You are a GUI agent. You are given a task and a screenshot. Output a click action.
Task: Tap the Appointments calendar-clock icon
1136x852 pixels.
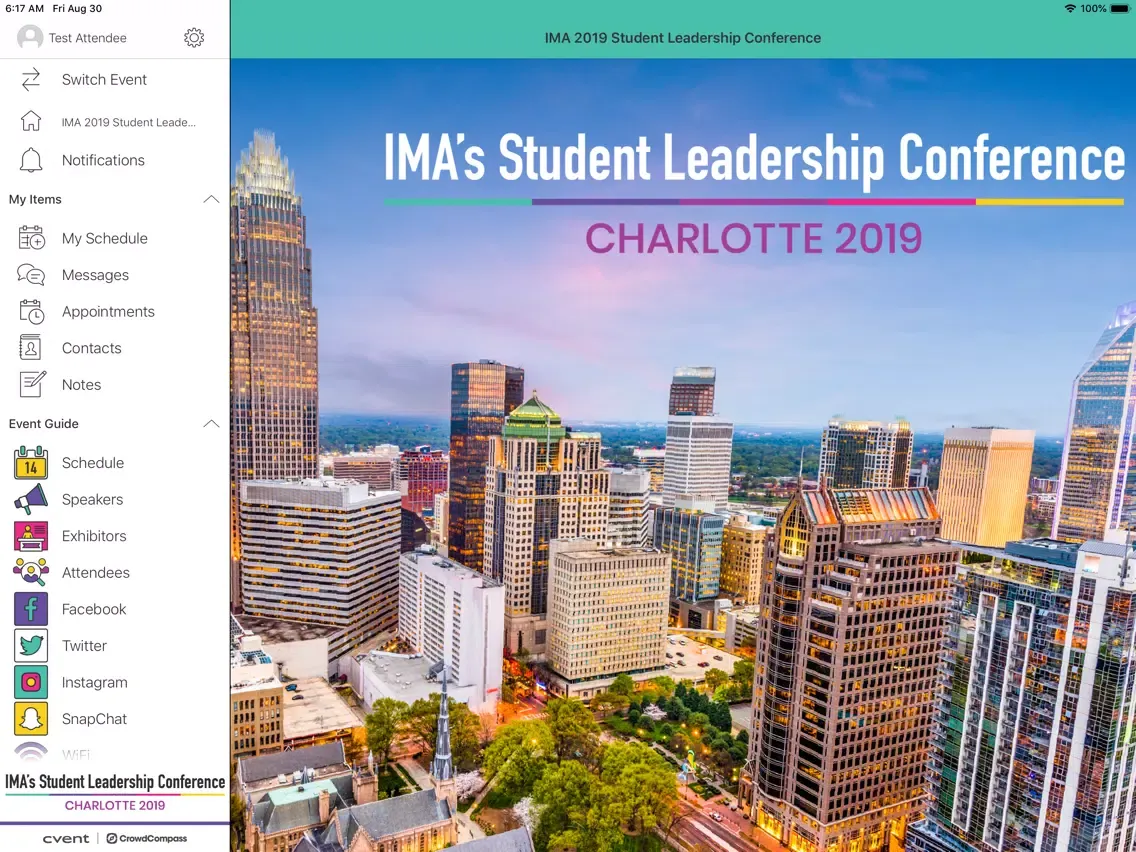tap(31, 312)
